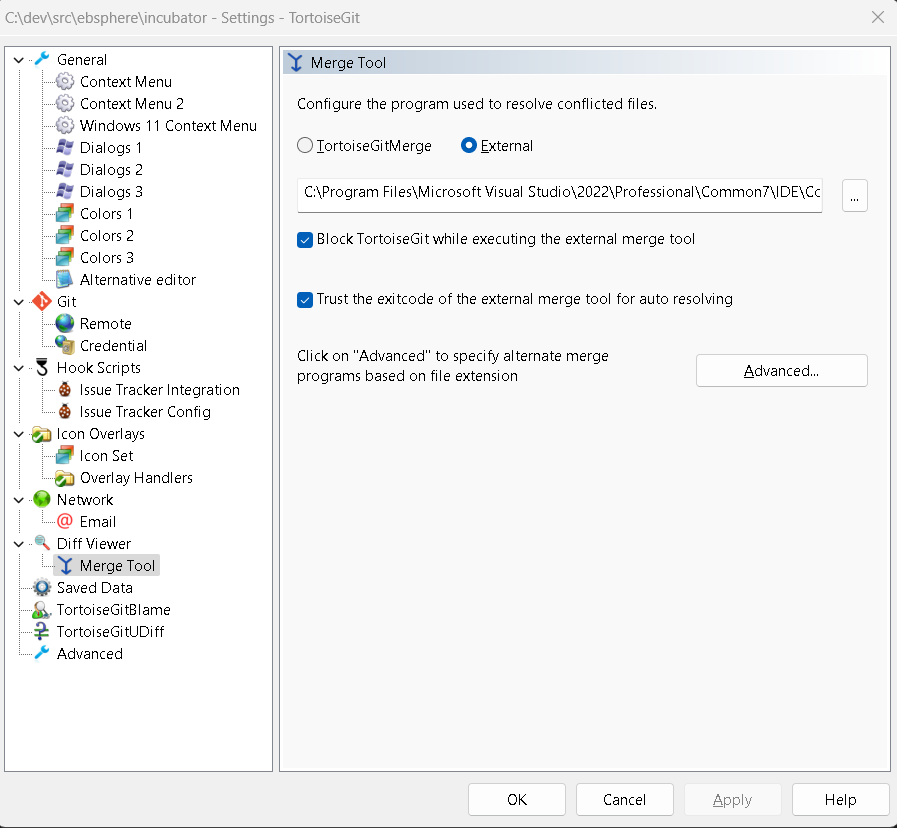Collapse the Icon Overlays tree node
Viewport: 897px width, 828px height.
[19, 434]
